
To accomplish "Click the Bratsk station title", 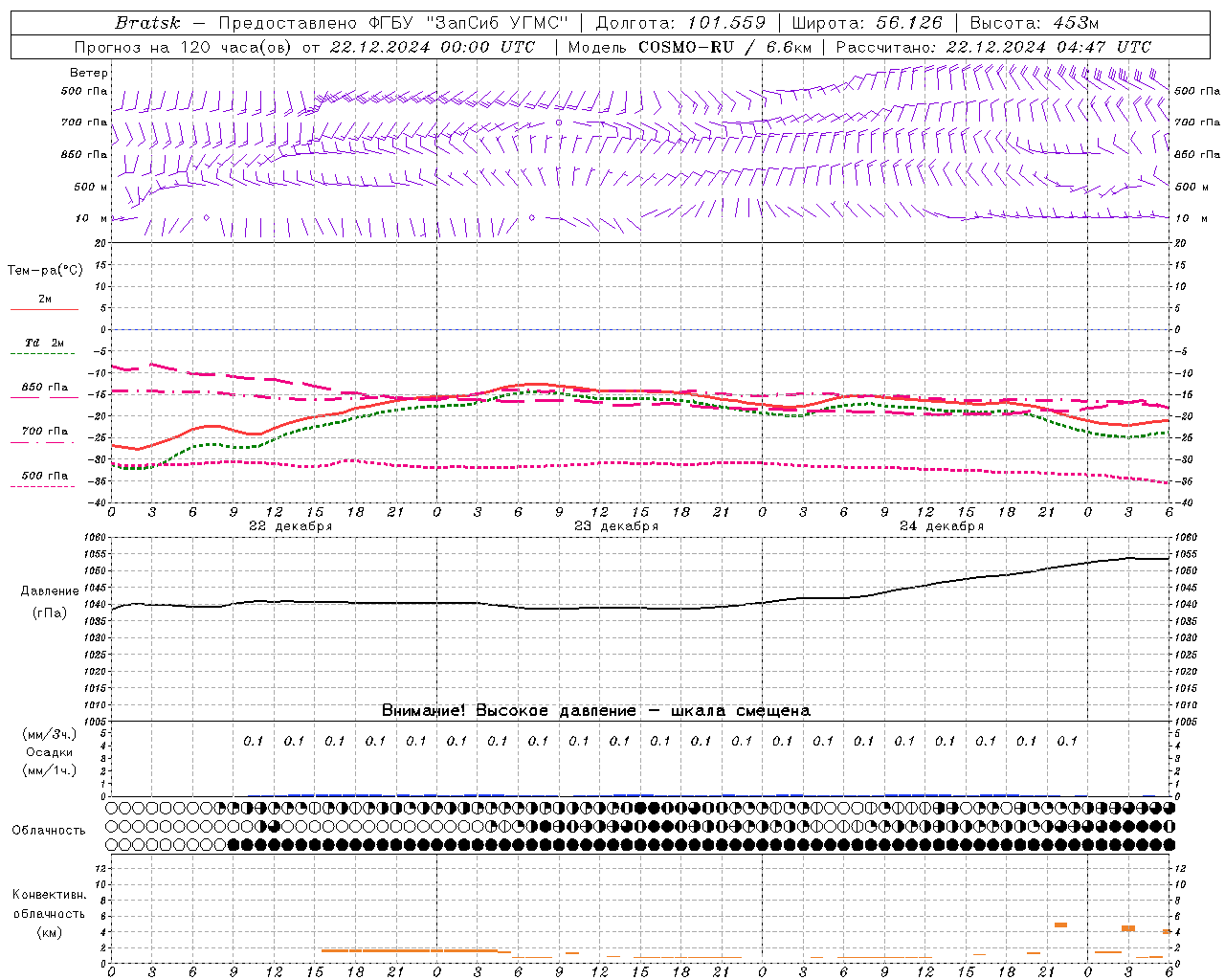I will click(x=147, y=23).
